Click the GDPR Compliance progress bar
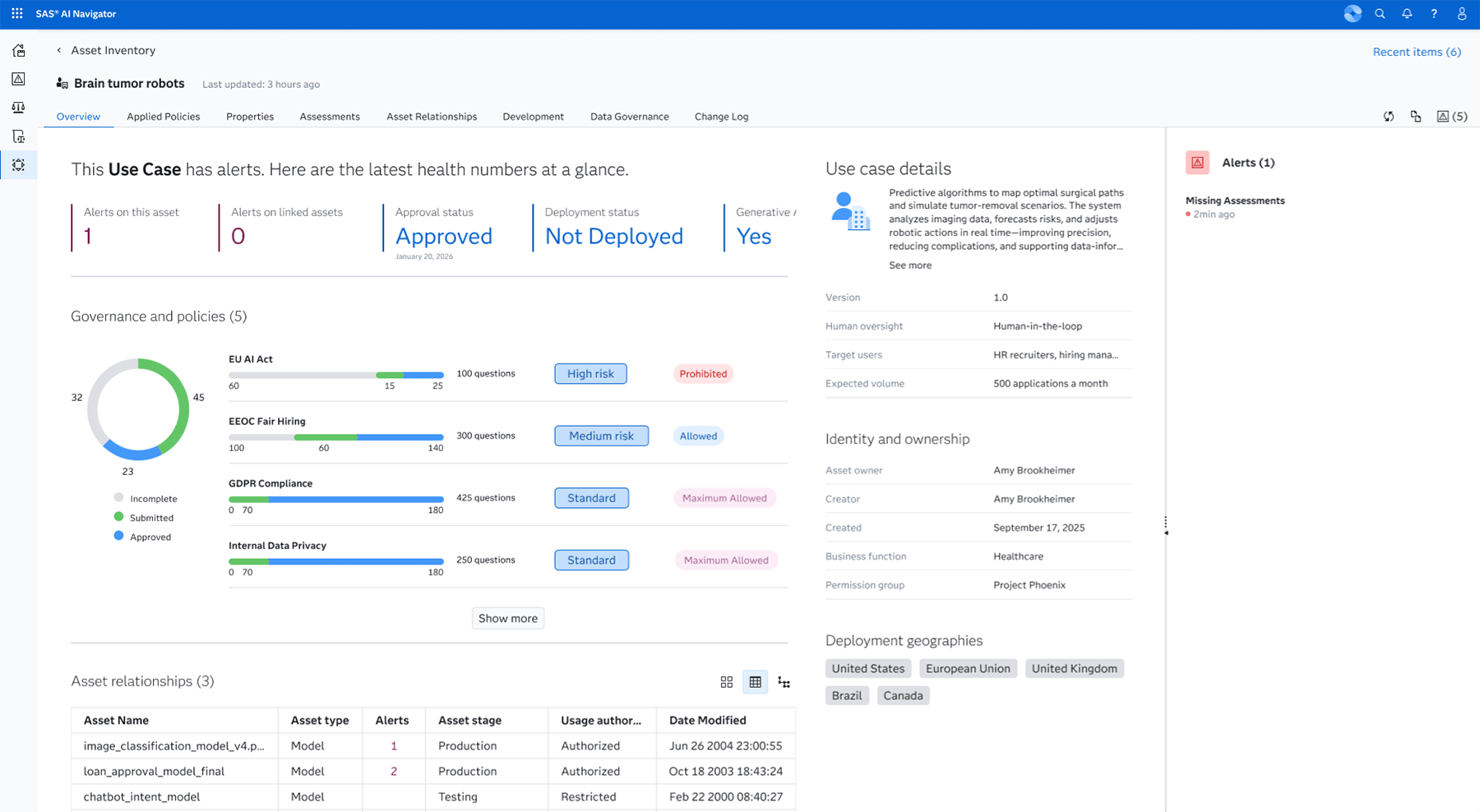This screenshot has width=1480, height=812. [x=335, y=499]
